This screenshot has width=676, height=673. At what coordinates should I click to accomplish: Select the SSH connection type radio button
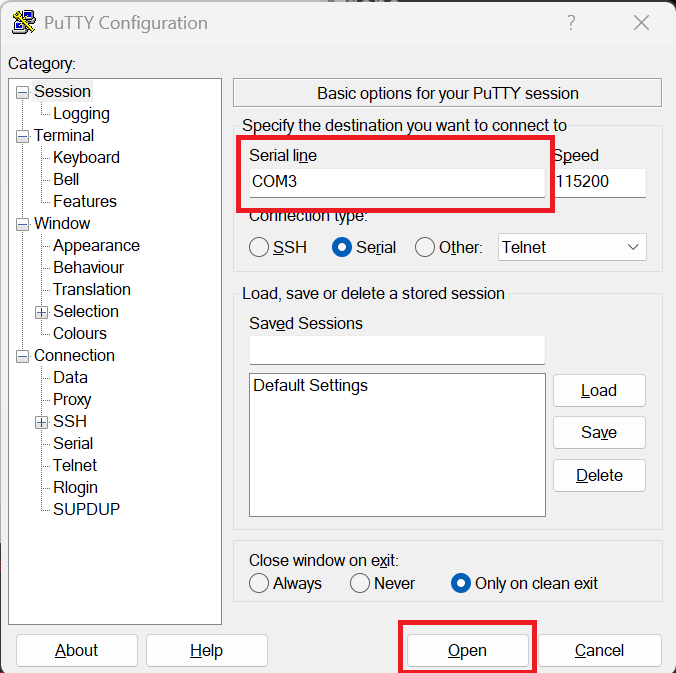click(x=259, y=247)
